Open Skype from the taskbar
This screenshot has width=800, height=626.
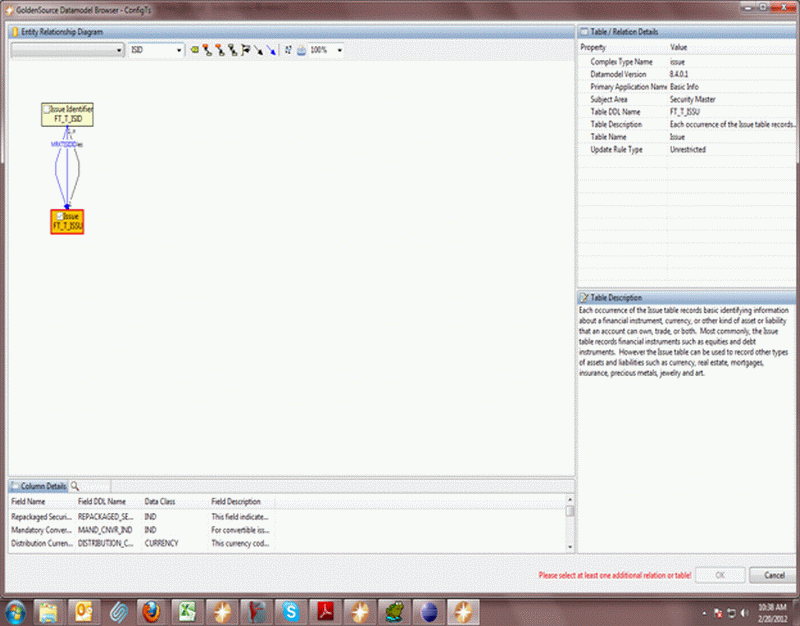coord(290,612)
